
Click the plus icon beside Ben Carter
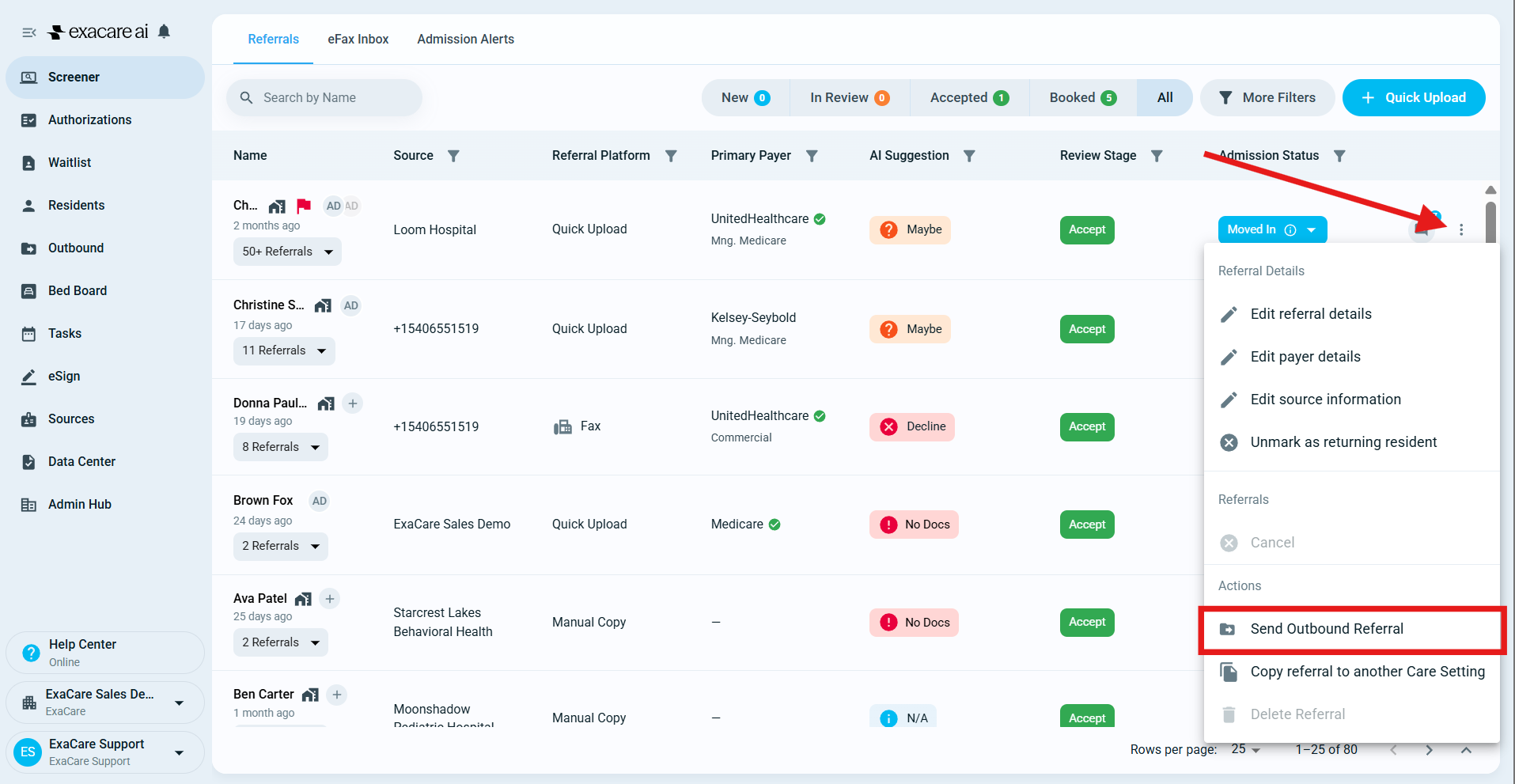click(337, 695)
